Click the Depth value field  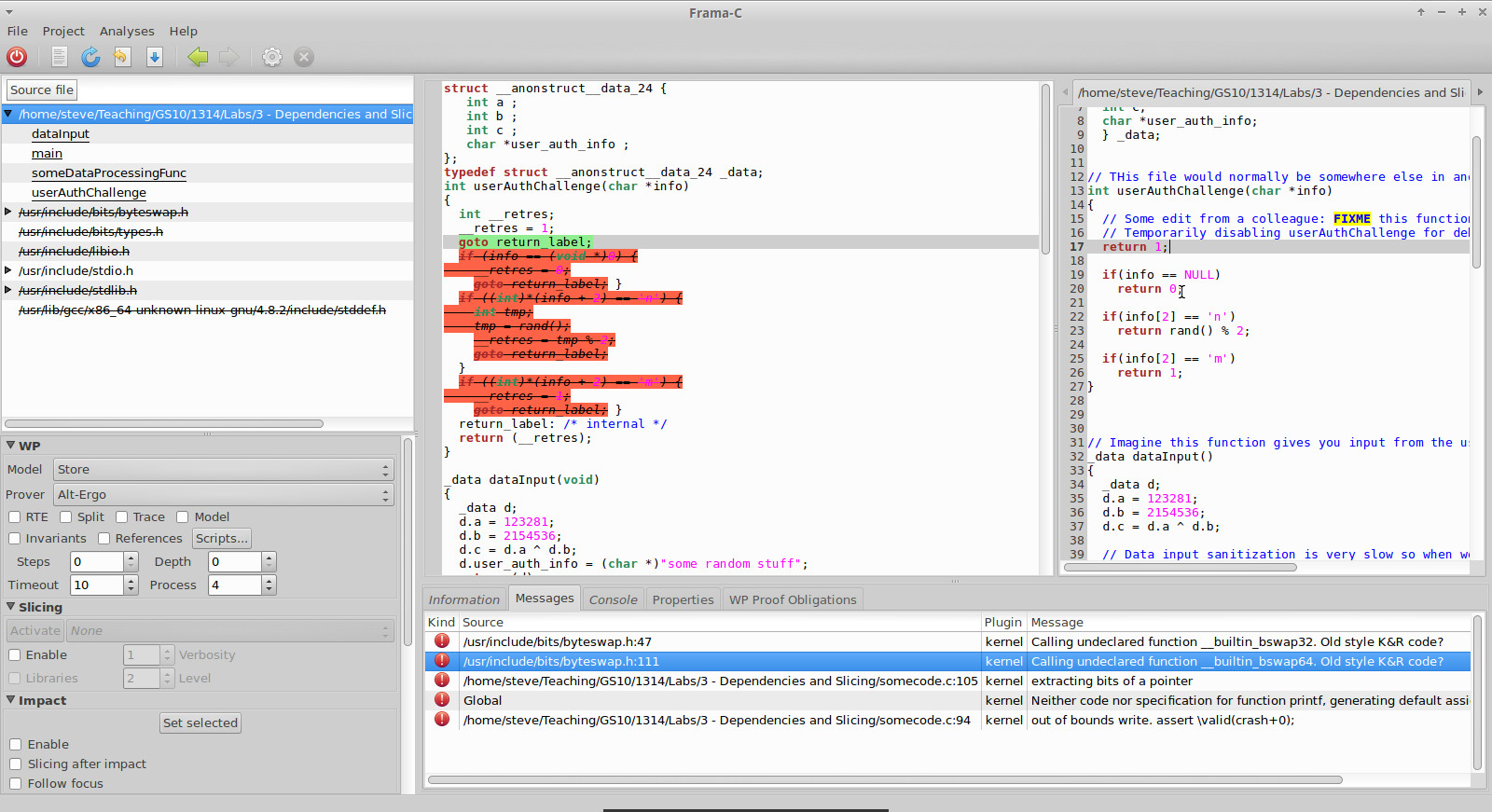pyautogui.click(x=235, y=562)
